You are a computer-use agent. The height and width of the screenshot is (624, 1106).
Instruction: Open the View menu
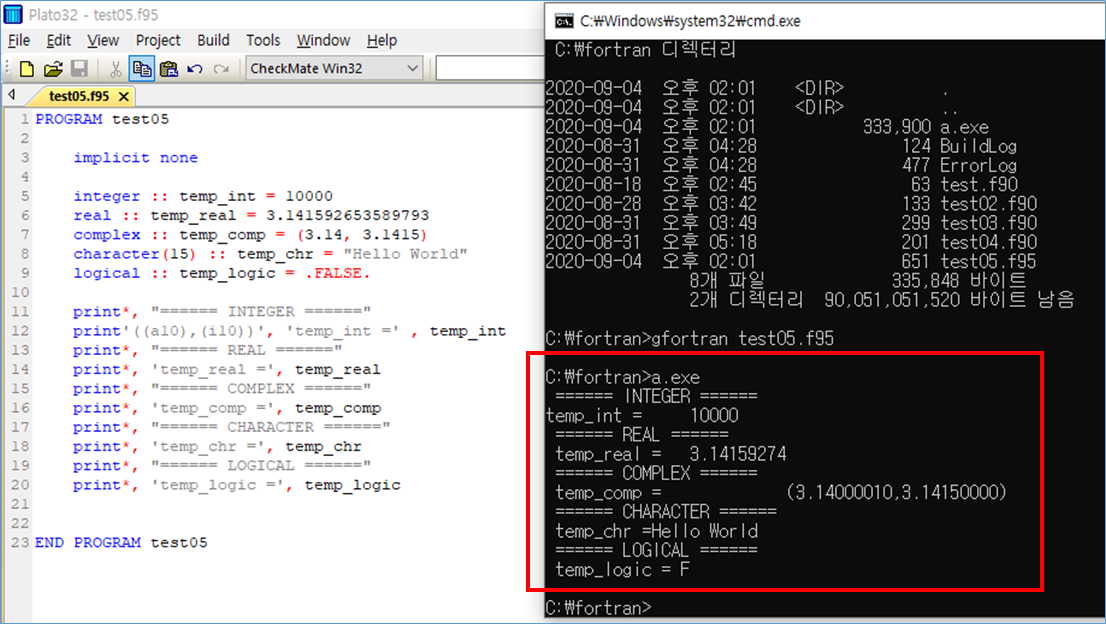pyautogui.click(x=103, y=40)
